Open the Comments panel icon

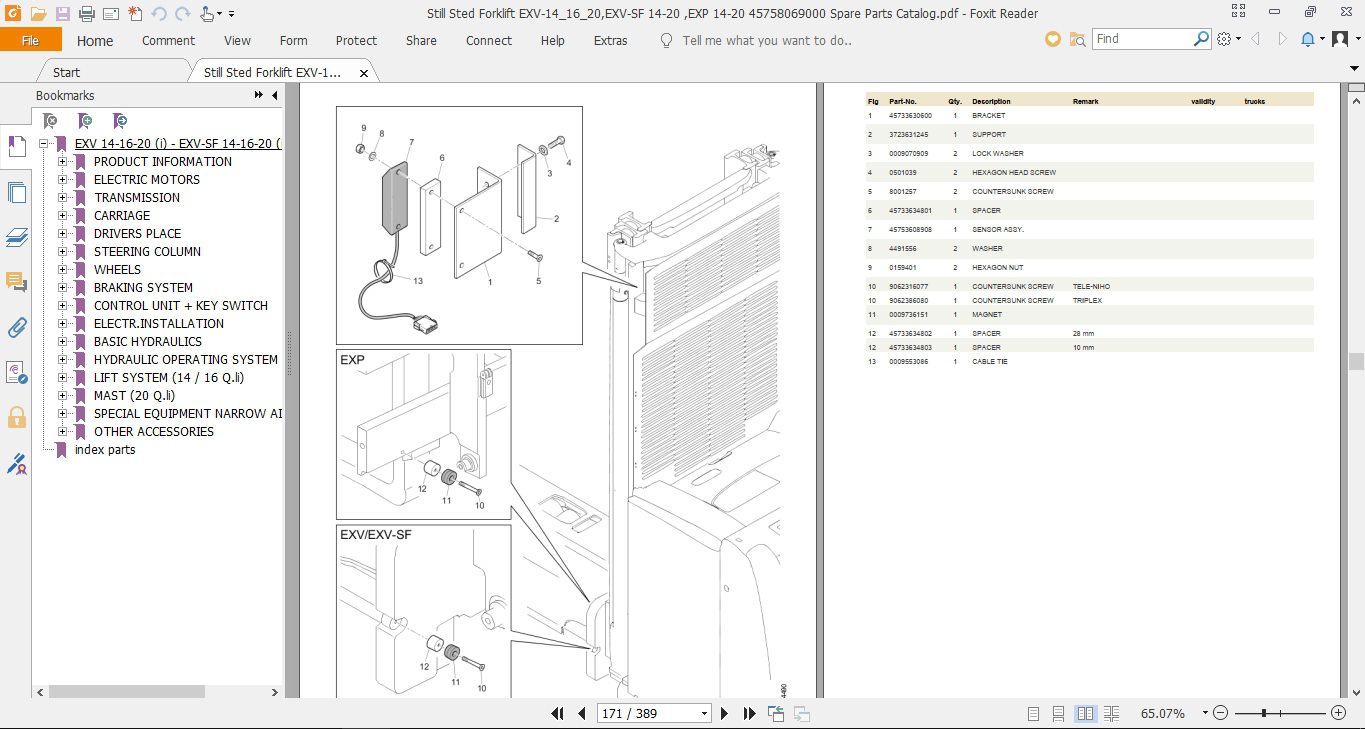[16, 282]
